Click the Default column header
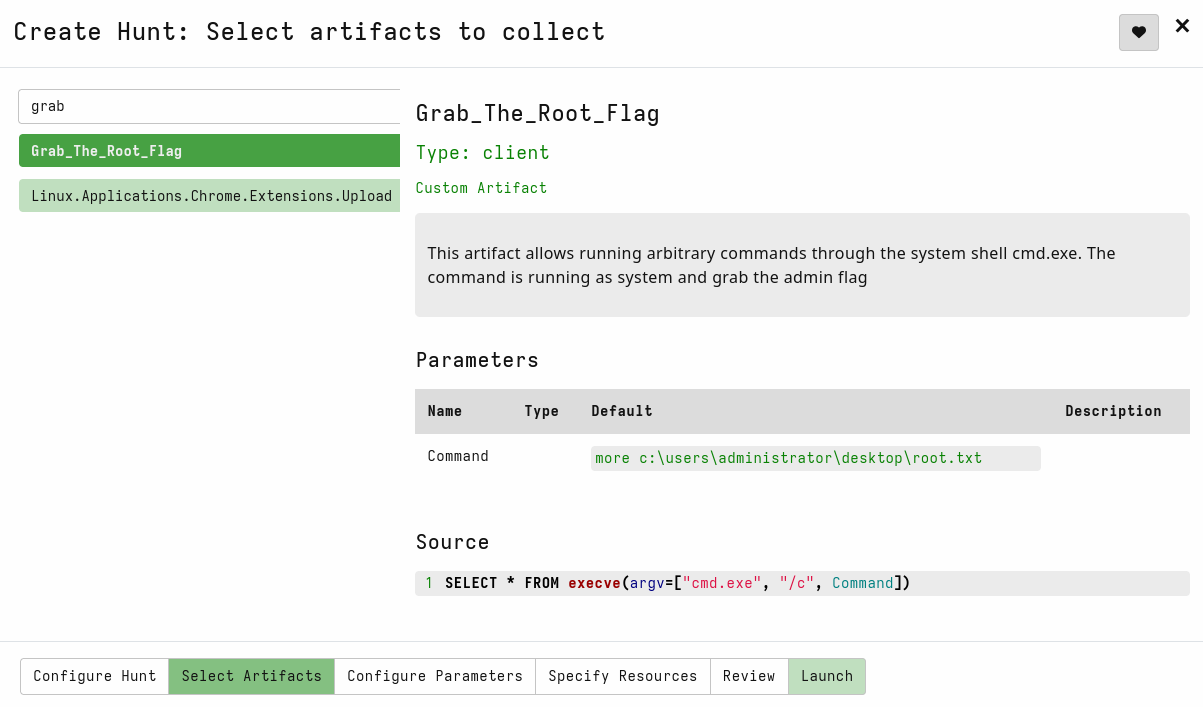Image resolution: width=1203 pixels, height=707 pixels. click(x=622, y=411)
